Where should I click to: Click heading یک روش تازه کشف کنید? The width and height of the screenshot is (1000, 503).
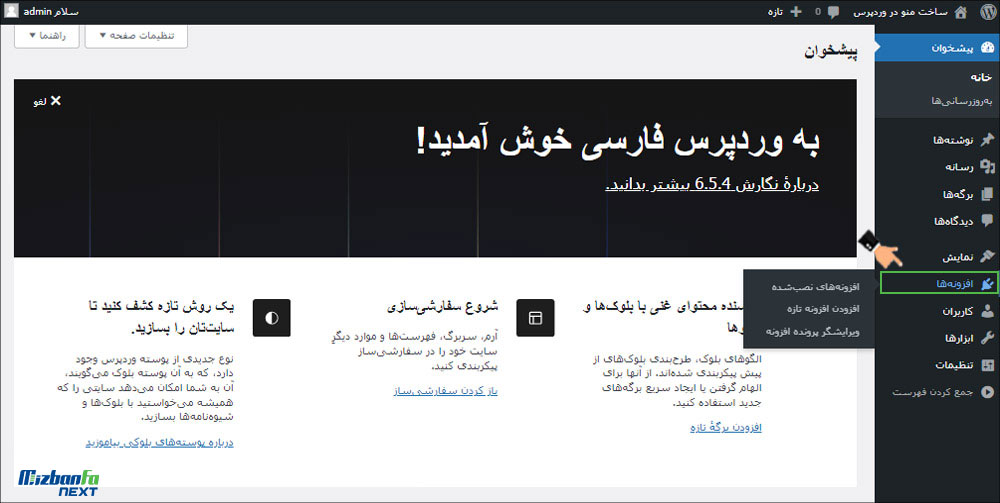159,317
